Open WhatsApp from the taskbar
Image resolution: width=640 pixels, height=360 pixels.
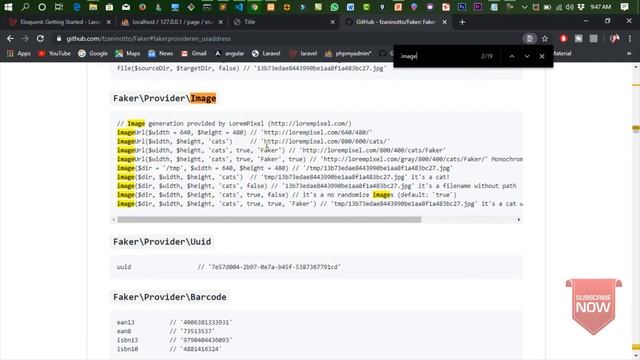[x=334, y=7]
